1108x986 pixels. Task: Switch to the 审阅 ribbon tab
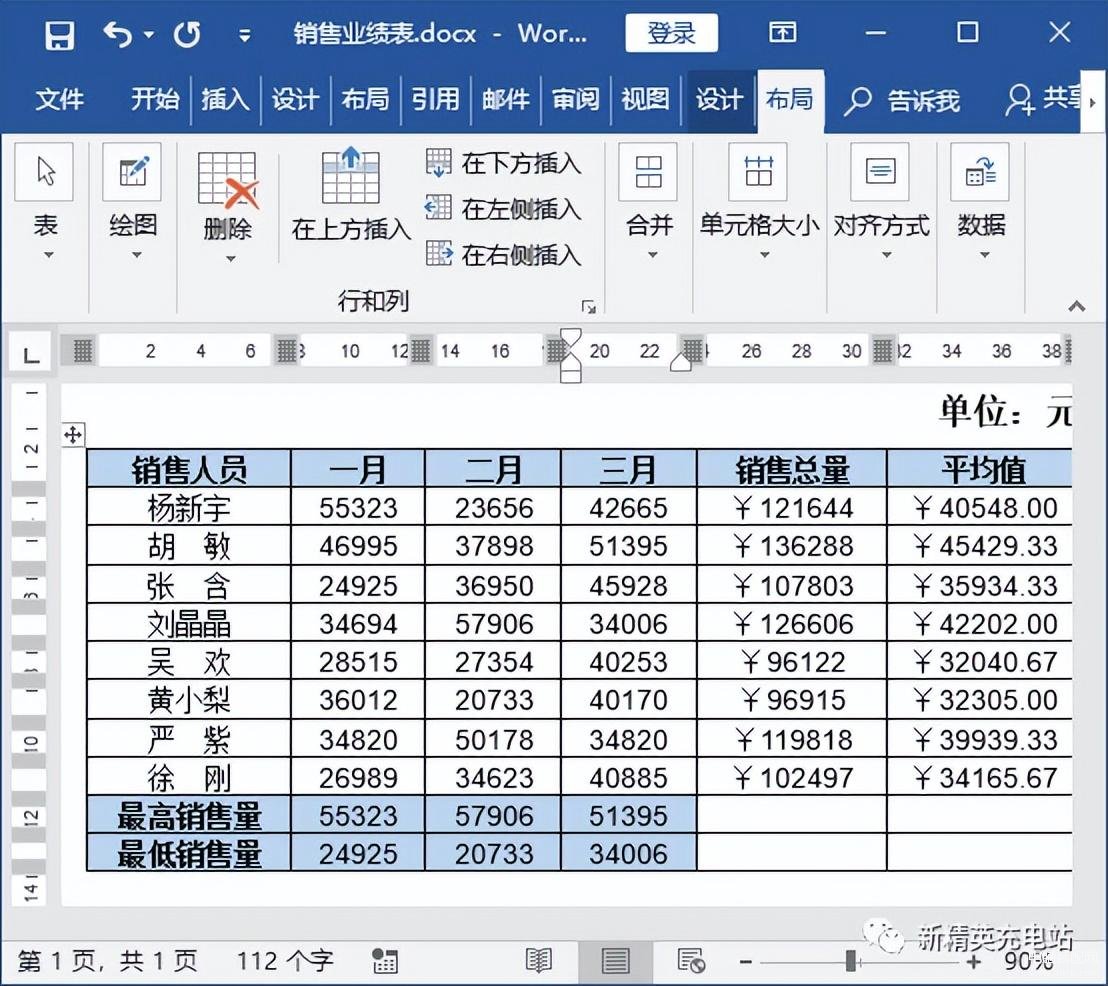click(575, 99)
